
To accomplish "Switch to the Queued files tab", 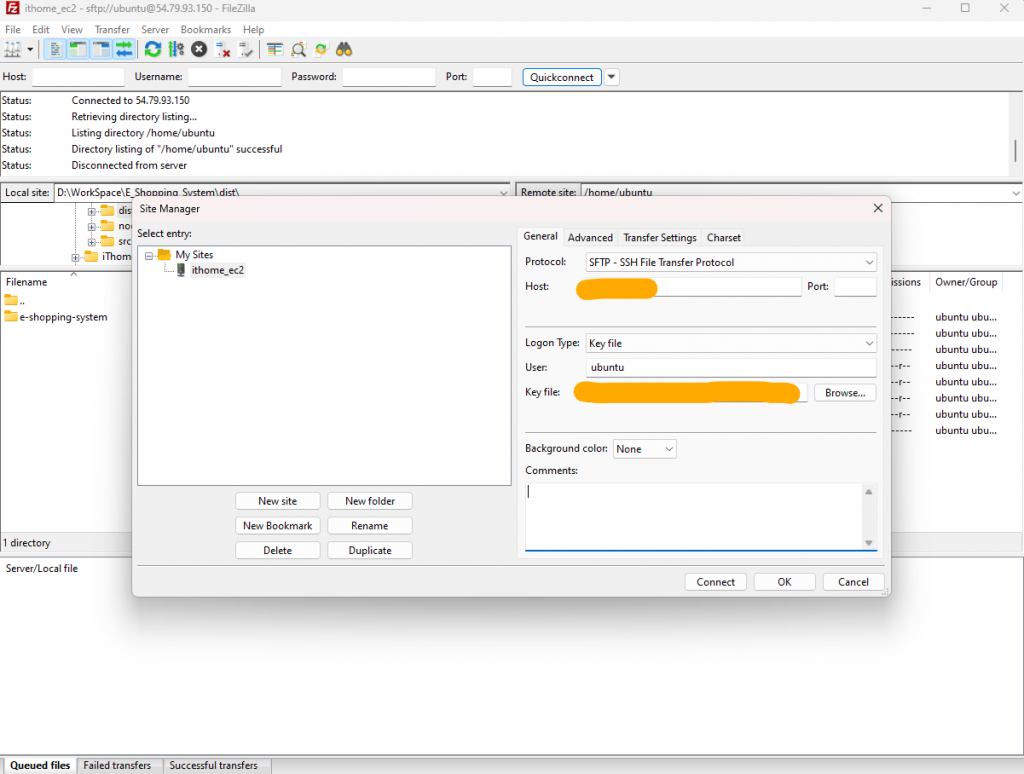I will pyautogui.click(x=40, y=766).
